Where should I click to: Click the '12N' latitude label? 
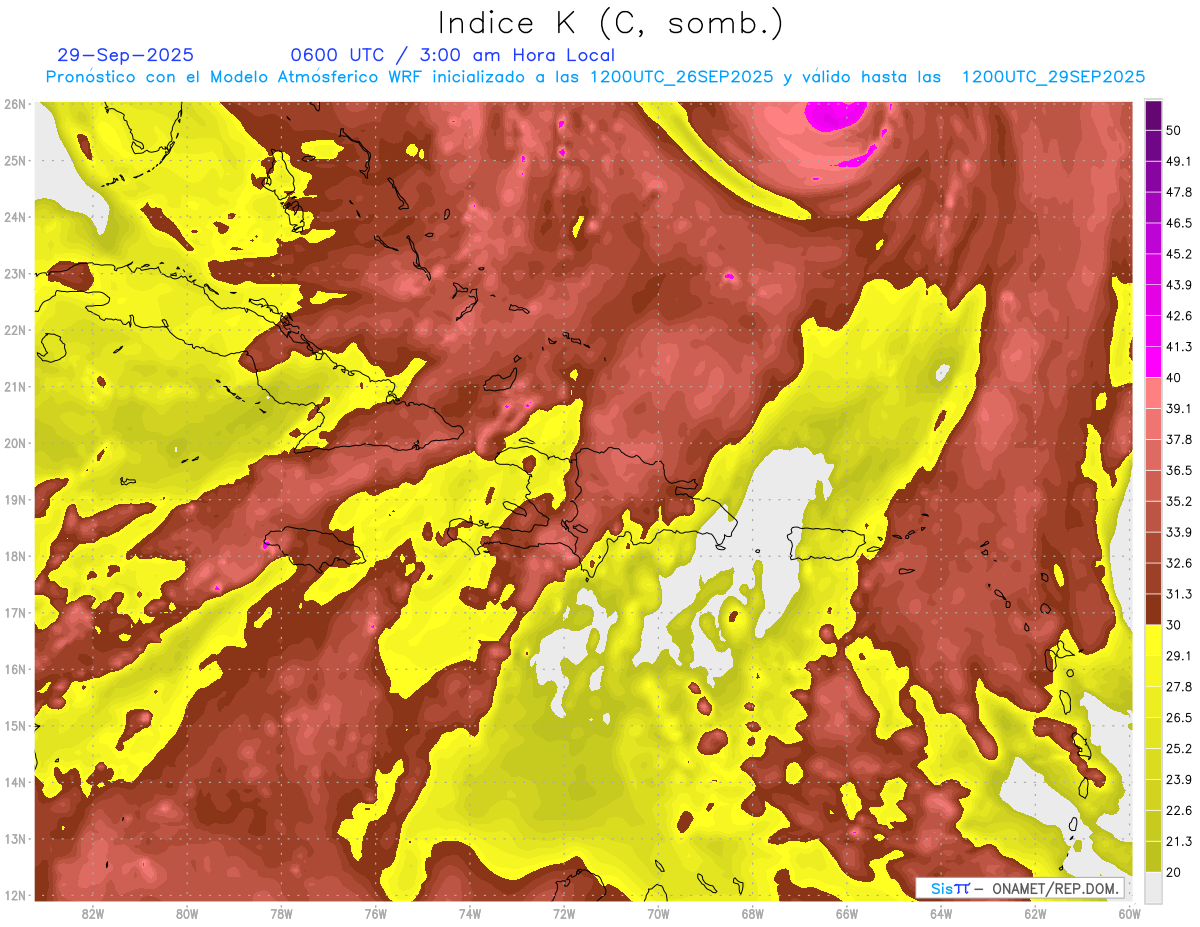pyautogui.click(x=14, y=895)
